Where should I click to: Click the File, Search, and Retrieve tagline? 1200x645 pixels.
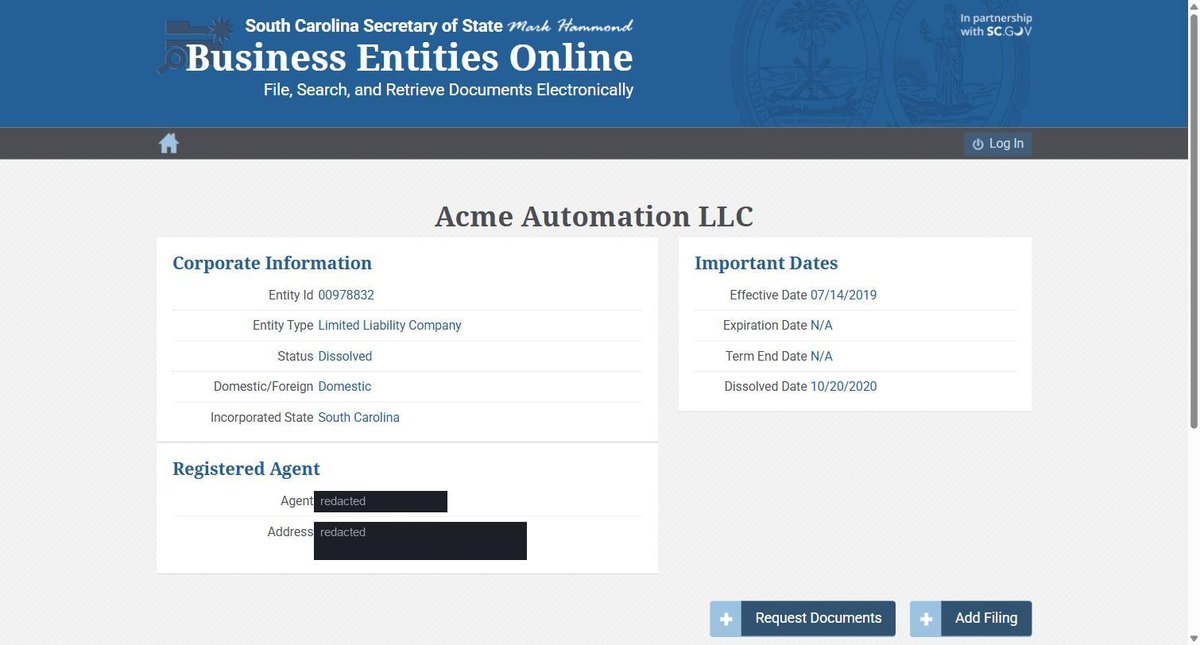449,90
